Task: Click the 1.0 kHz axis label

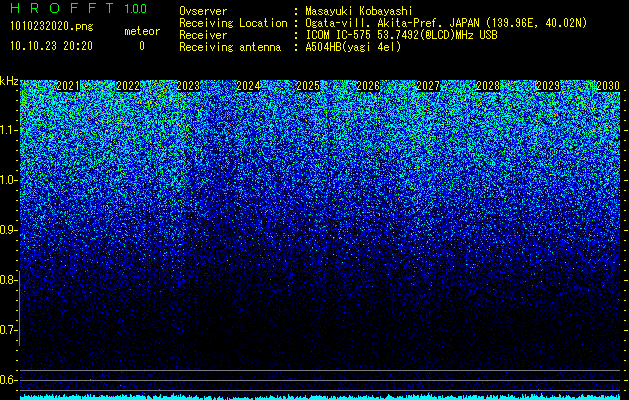Action: (8, 180)
